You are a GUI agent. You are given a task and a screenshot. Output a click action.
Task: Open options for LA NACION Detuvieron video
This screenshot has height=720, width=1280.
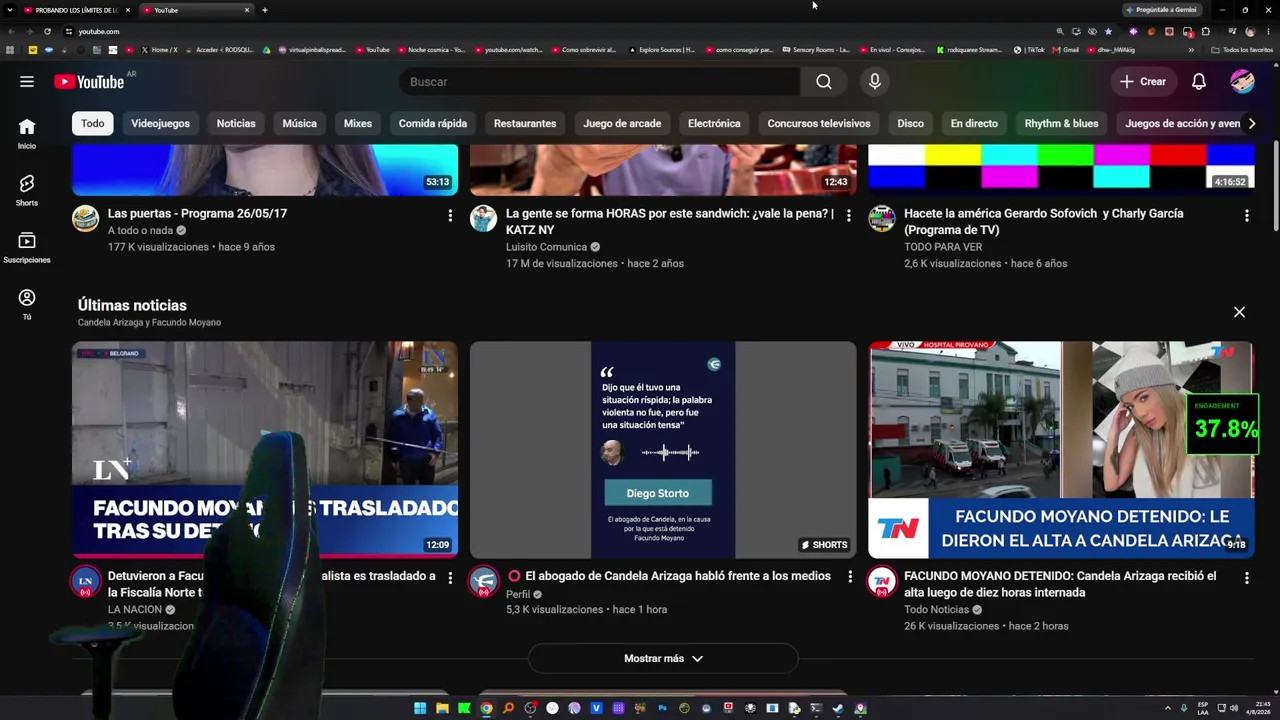pos(450,578)
